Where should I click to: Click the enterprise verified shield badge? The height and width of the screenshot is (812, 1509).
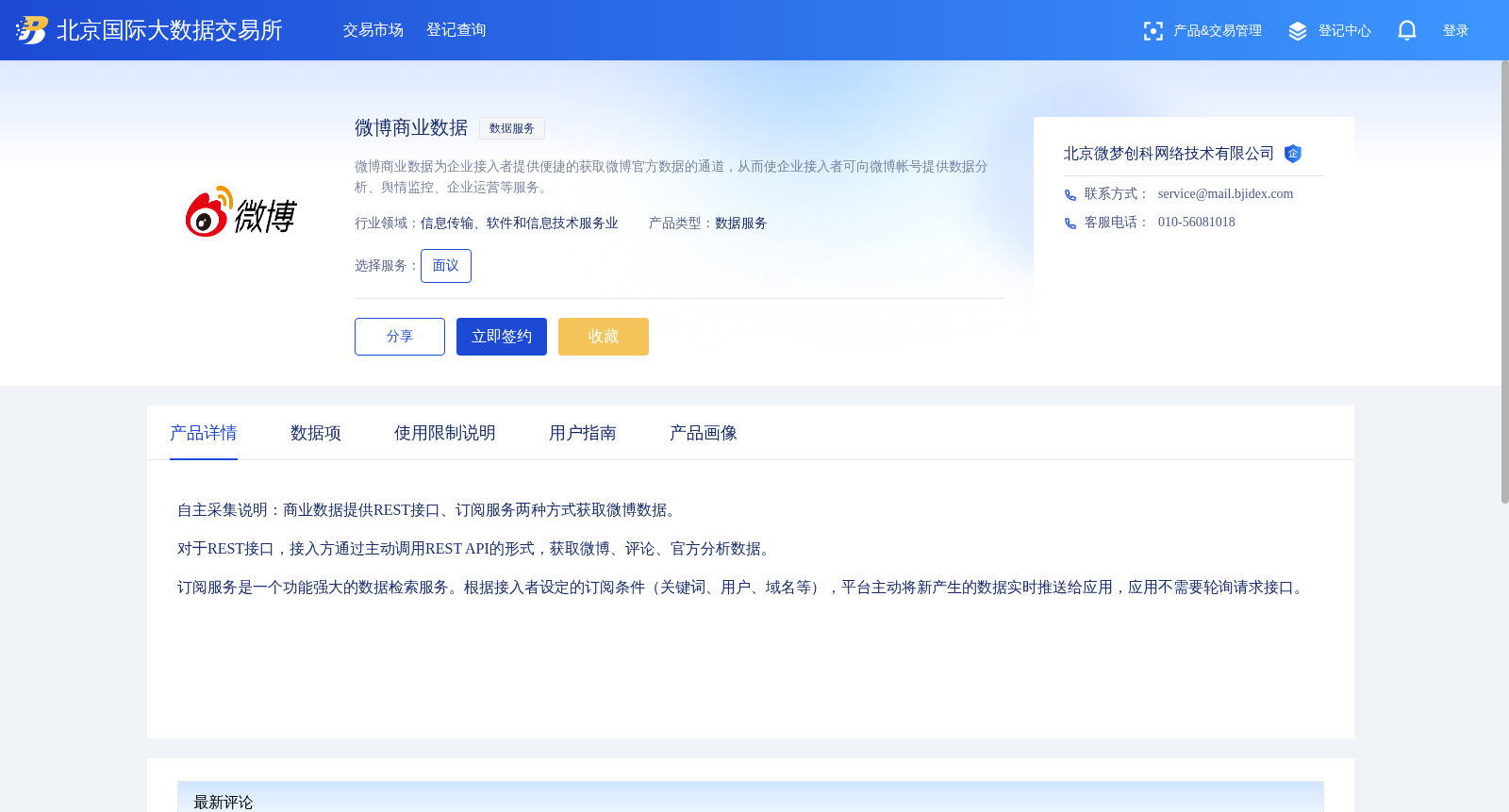click(1293, 154)
